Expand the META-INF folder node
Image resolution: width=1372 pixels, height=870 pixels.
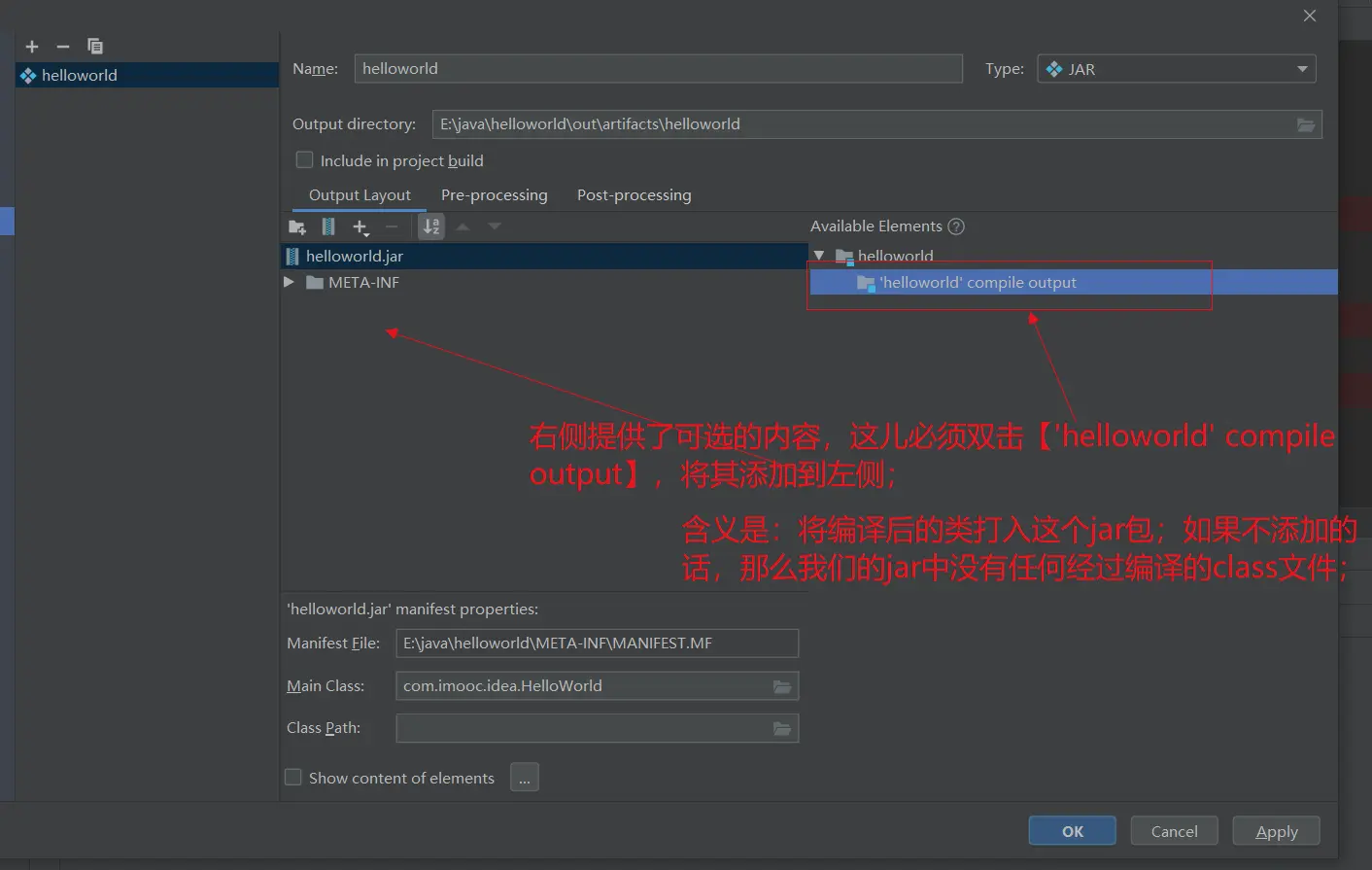[x=289, y=282]
